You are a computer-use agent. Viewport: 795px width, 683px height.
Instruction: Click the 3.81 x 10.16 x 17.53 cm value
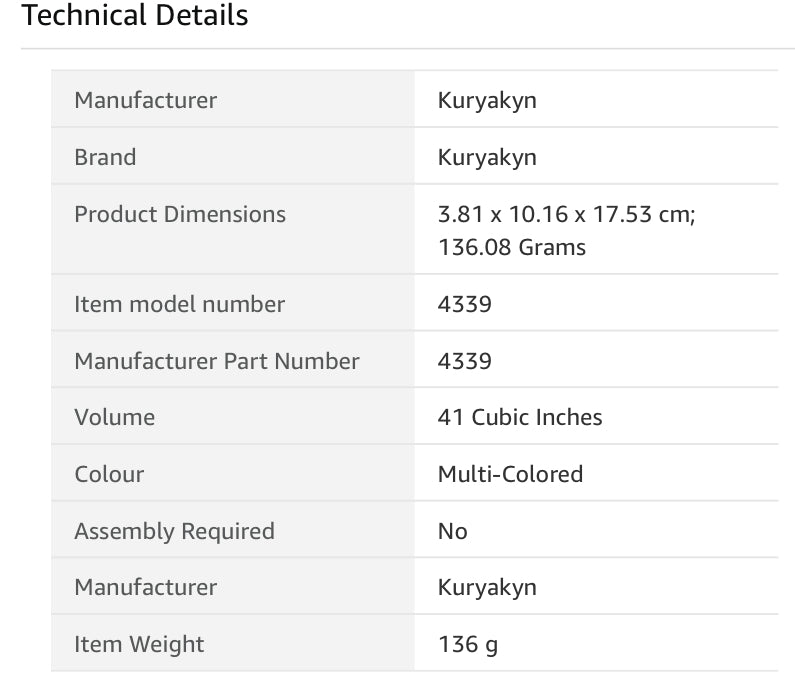coord(566,214)
